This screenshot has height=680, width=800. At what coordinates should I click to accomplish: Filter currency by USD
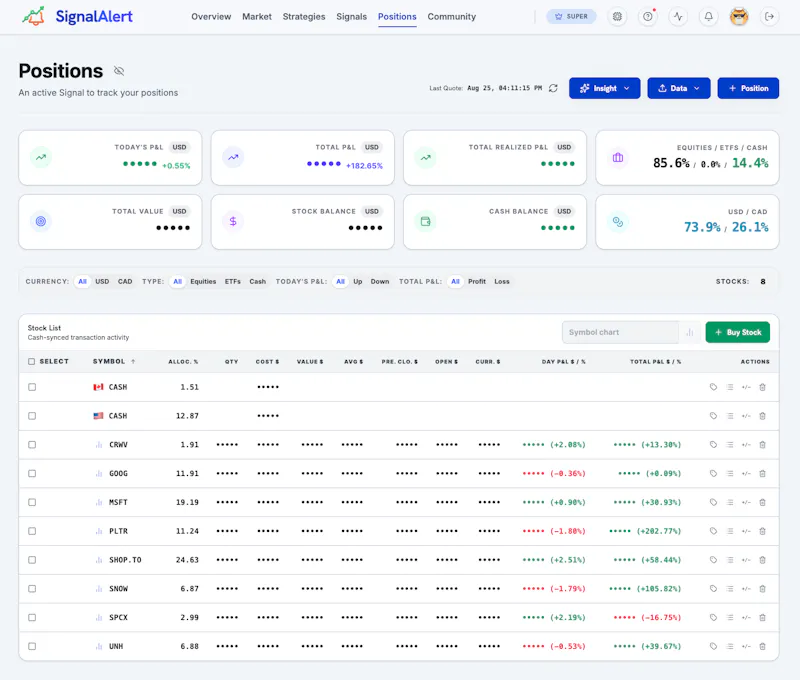[102, 282]
